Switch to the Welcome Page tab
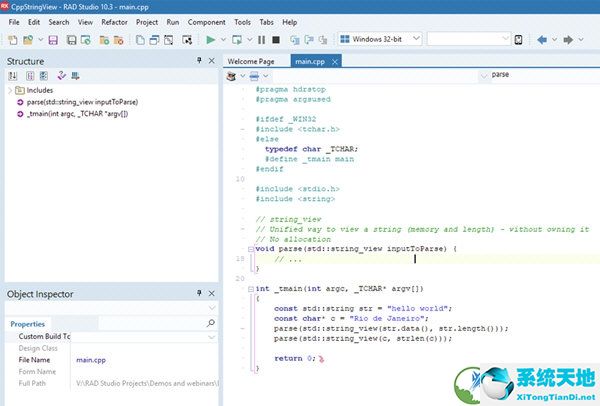The height and width of the screenshot is (406, 600). [x=251, y=61]
